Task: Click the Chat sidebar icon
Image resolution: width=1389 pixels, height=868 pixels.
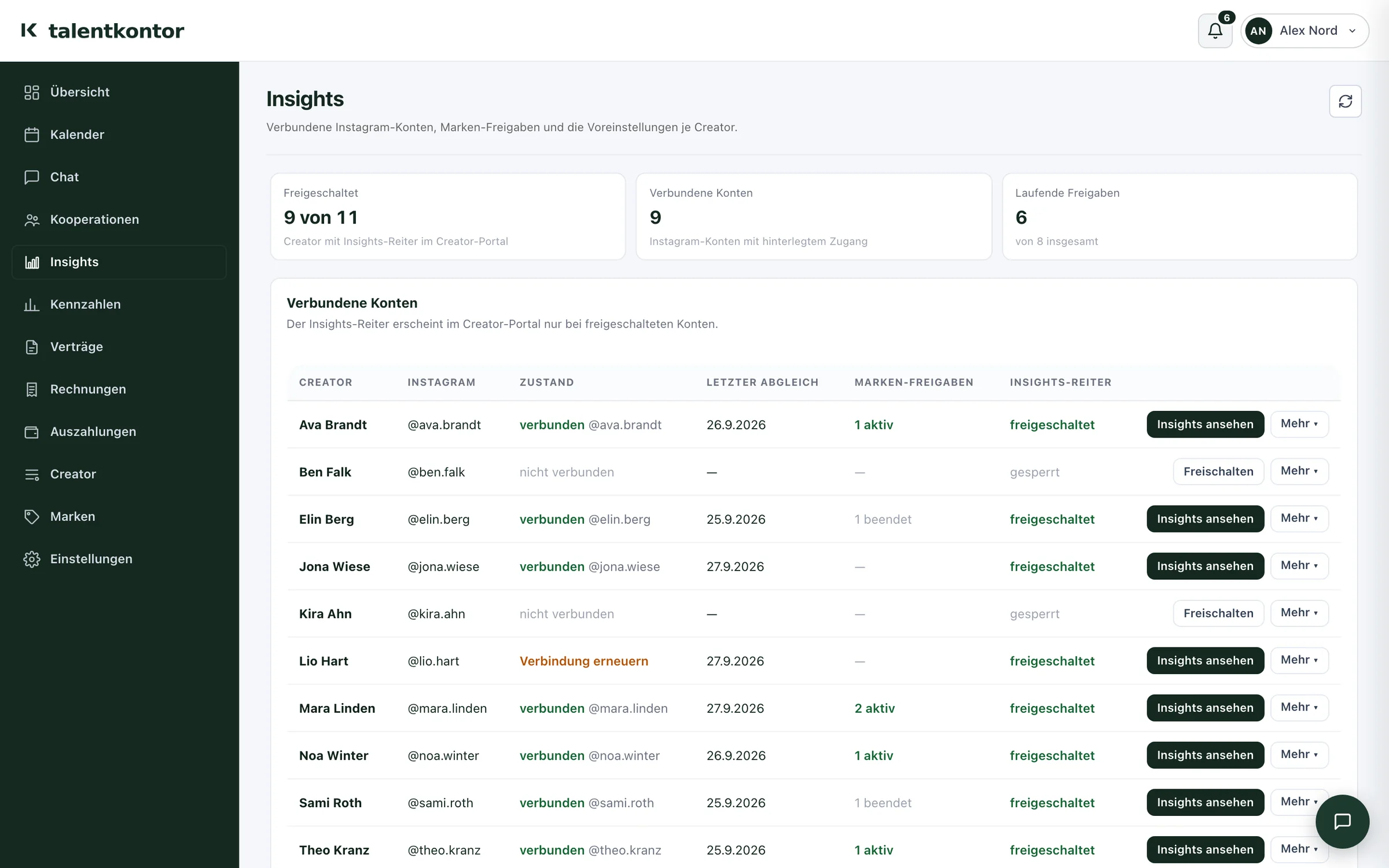Action: tap(32, 177)
